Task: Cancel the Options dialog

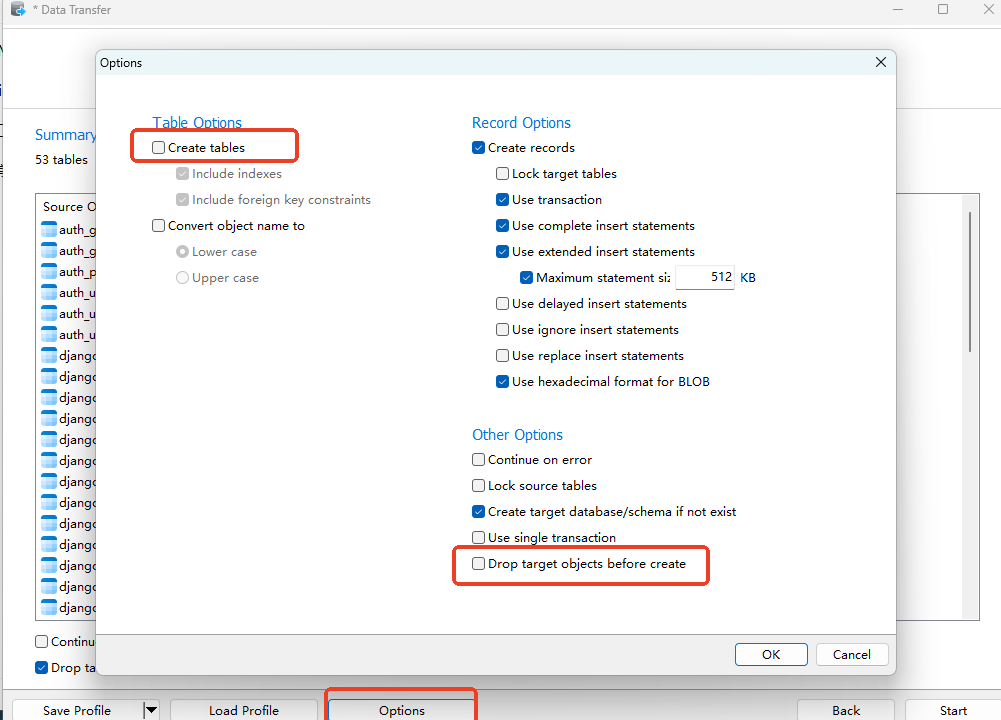Action: pyautogui.click(x=852, y=654)
